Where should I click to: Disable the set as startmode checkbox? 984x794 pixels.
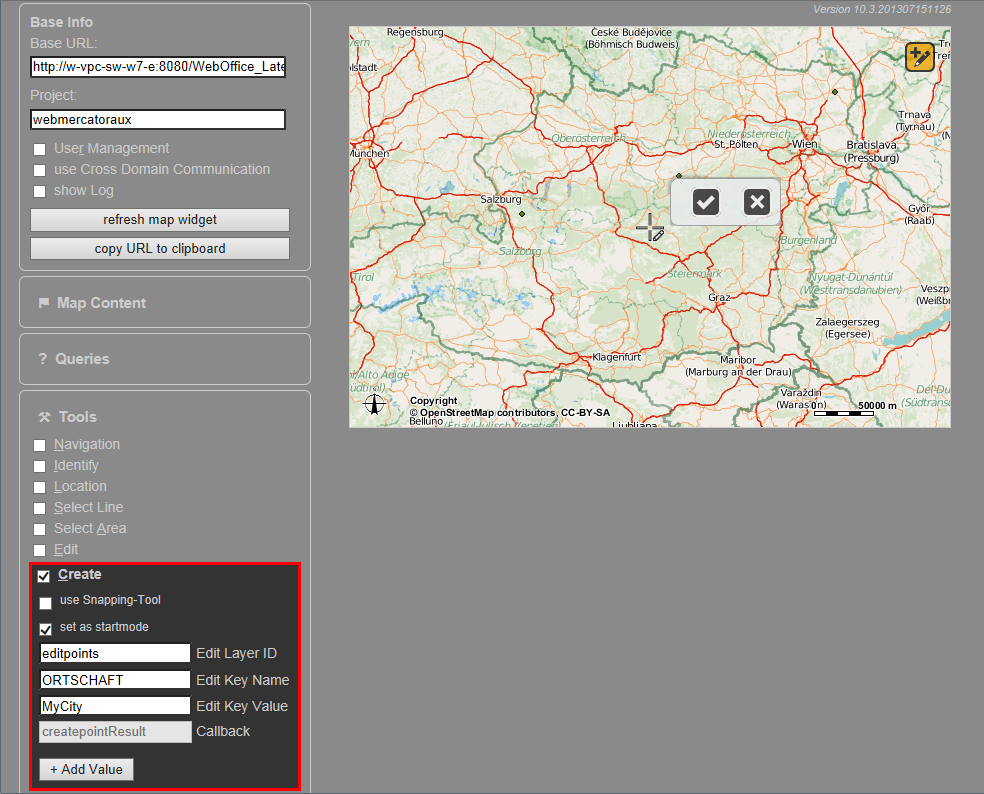click(x=45, y=629)
